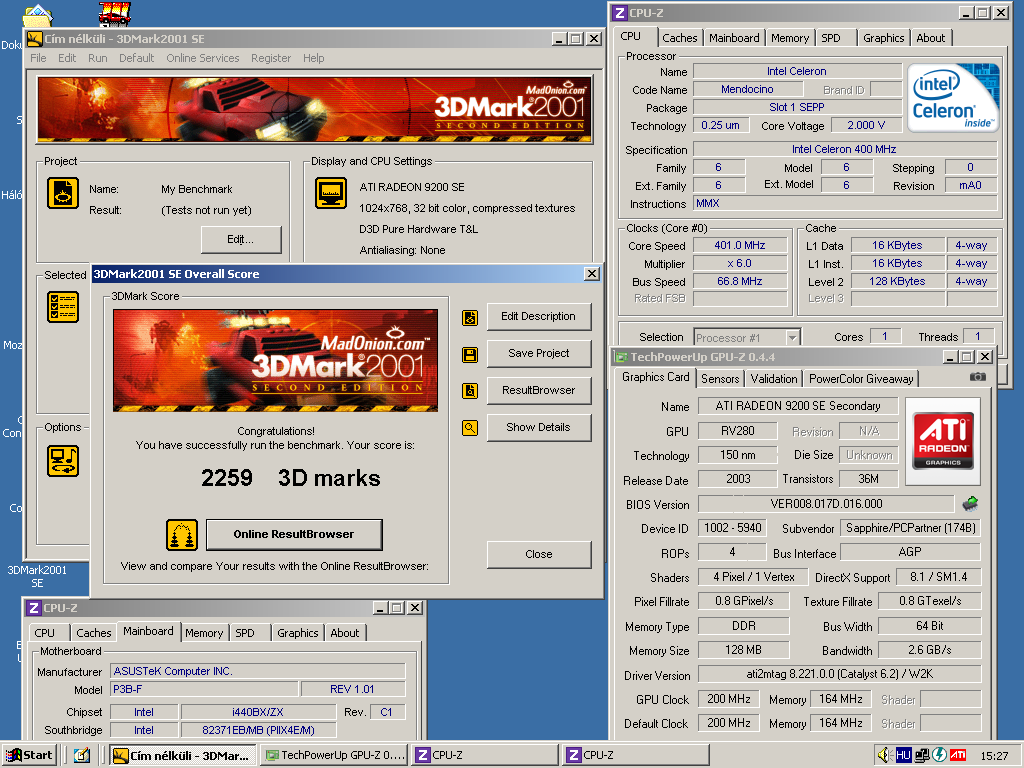The width and height of the screenshot is (1024, 768).
Task: Click the Close button in score dialog
Action: [539, 554]
